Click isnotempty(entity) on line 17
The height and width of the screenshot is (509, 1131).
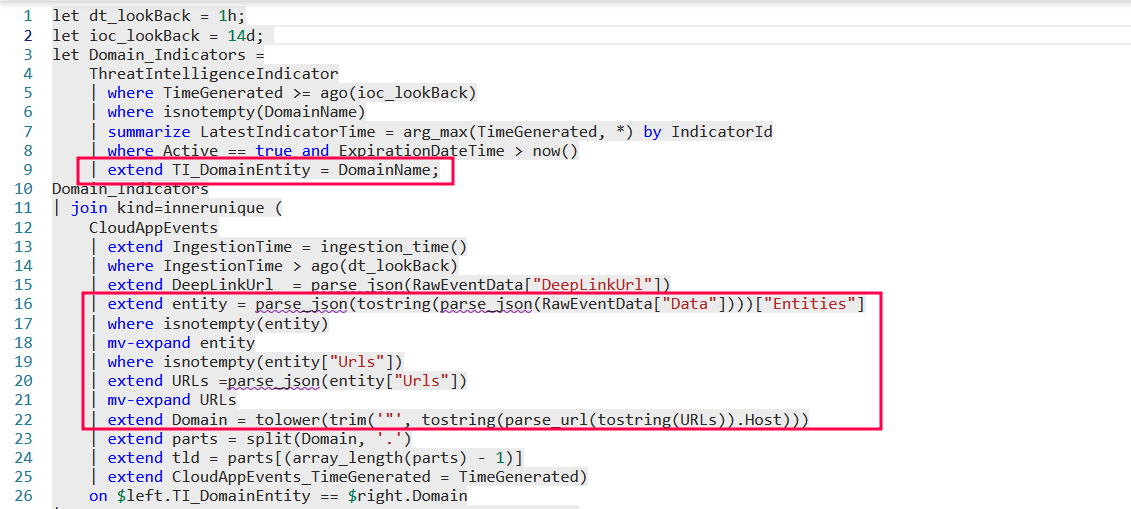click(246, 324)
